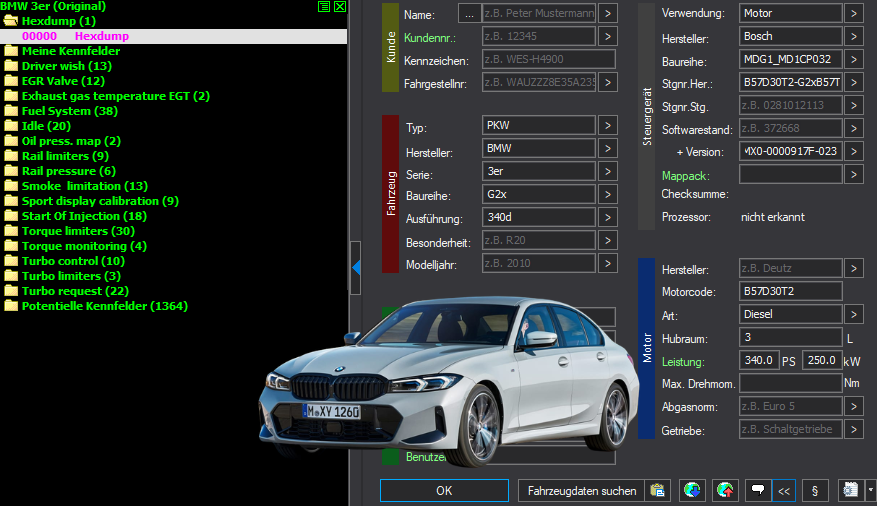Open the Meine Kennfelder folder
This screenshot has width=877, height=506.
point(70,51)
